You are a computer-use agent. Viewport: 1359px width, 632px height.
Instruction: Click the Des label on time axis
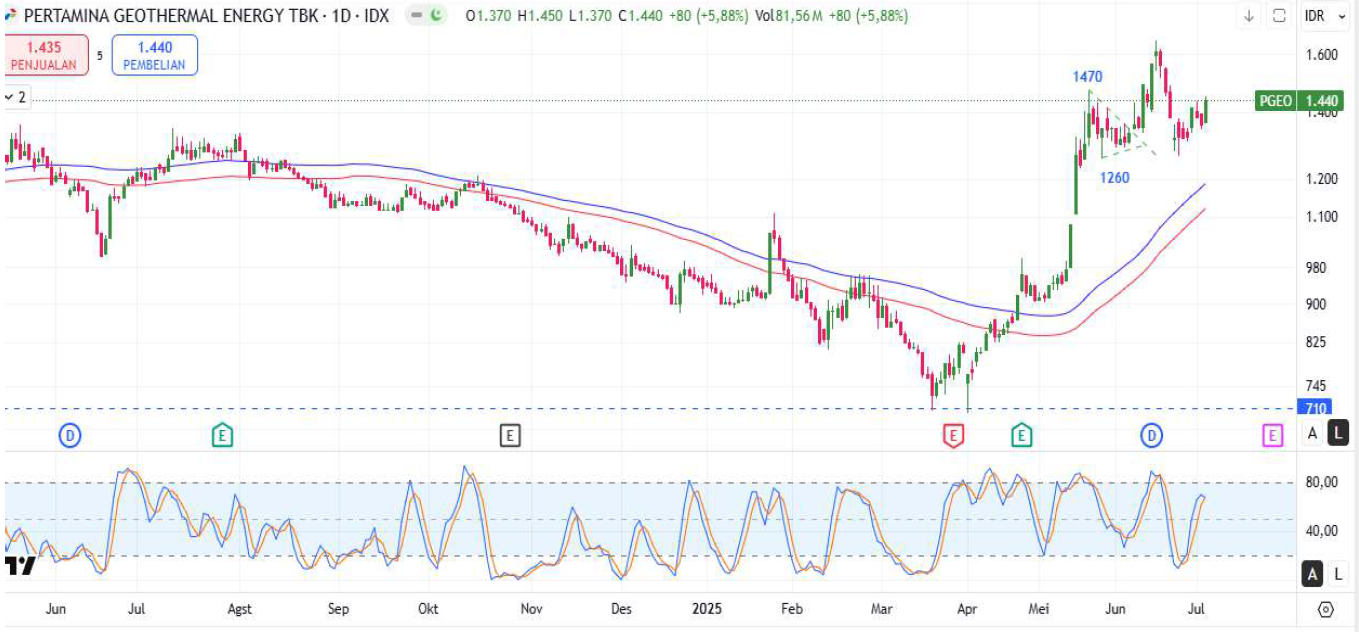point(621,609)
